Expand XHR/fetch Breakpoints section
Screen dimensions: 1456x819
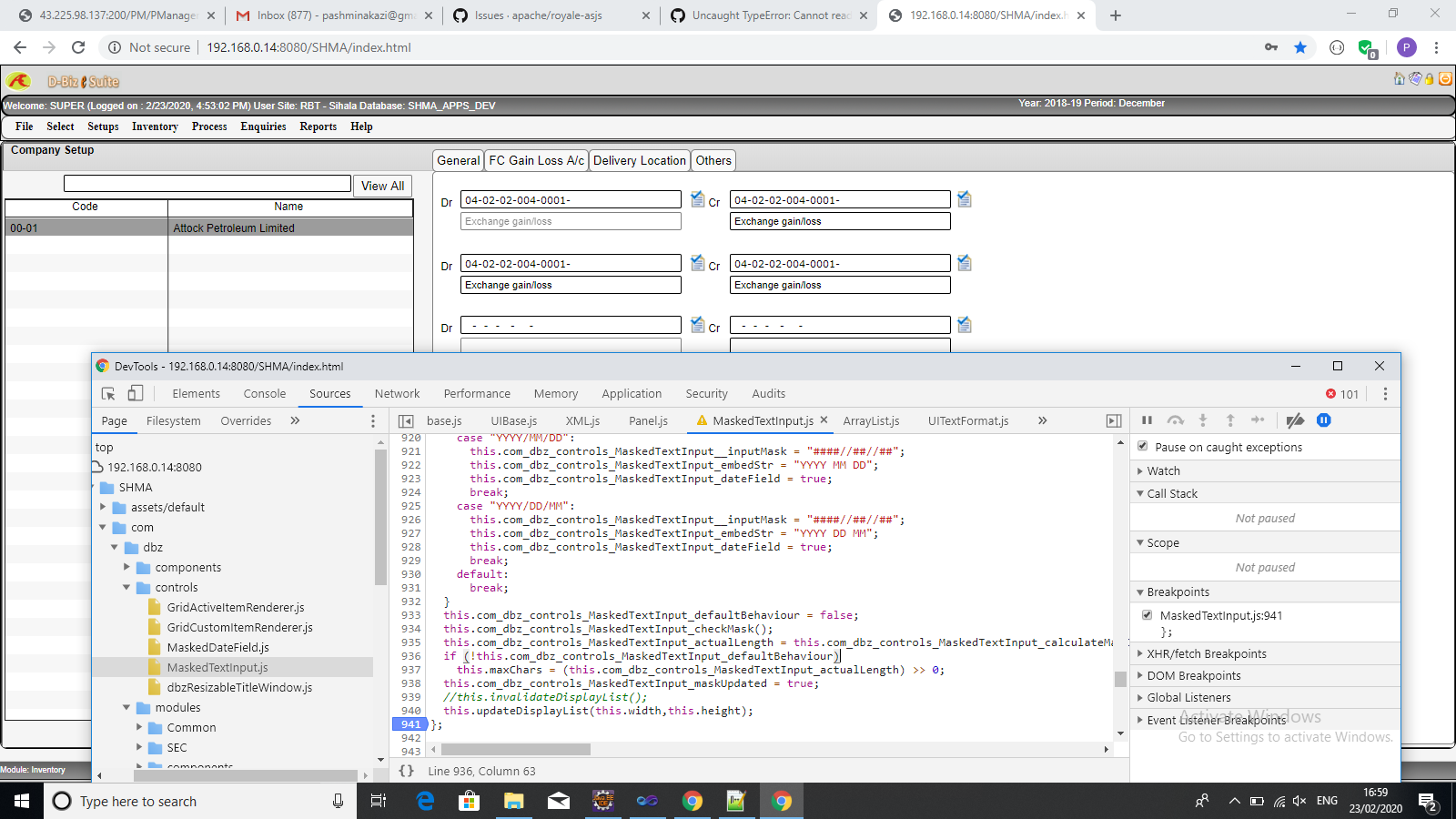pos(1206,653)
